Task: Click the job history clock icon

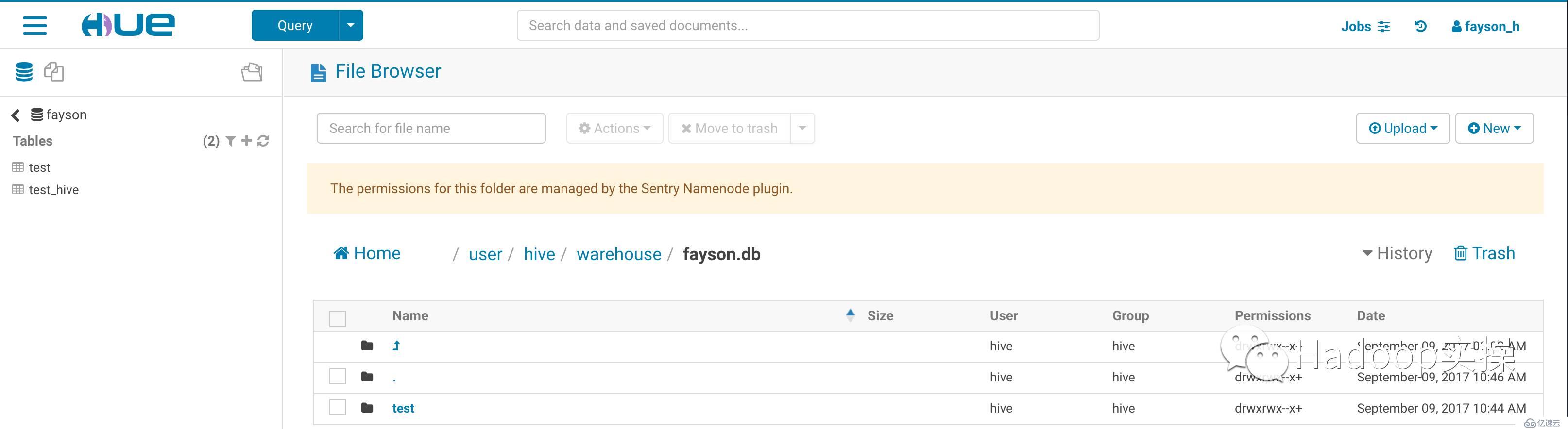Action: [x=1420, y=26]
